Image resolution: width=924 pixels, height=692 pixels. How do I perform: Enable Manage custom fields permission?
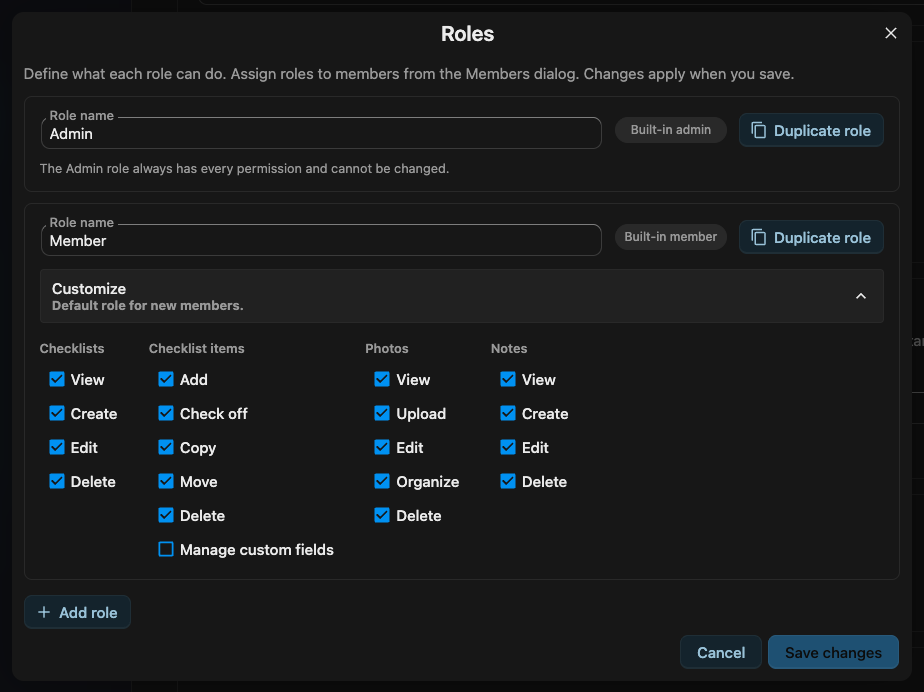166,549
